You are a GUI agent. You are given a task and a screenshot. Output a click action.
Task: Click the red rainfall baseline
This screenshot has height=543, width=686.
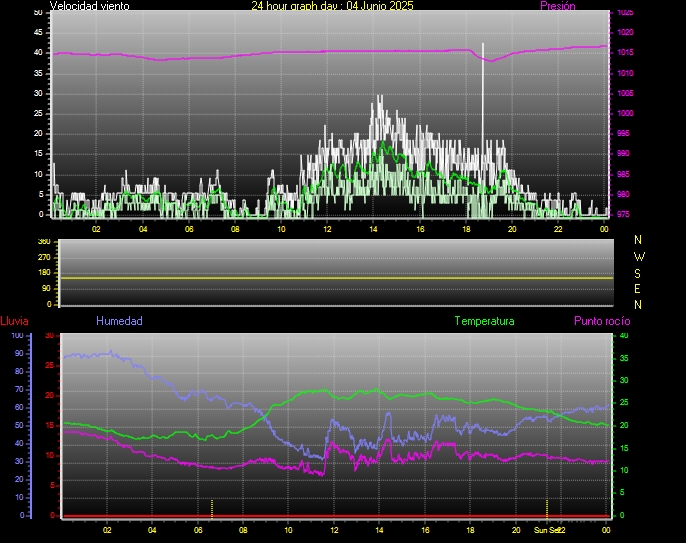tap(336, 516)
